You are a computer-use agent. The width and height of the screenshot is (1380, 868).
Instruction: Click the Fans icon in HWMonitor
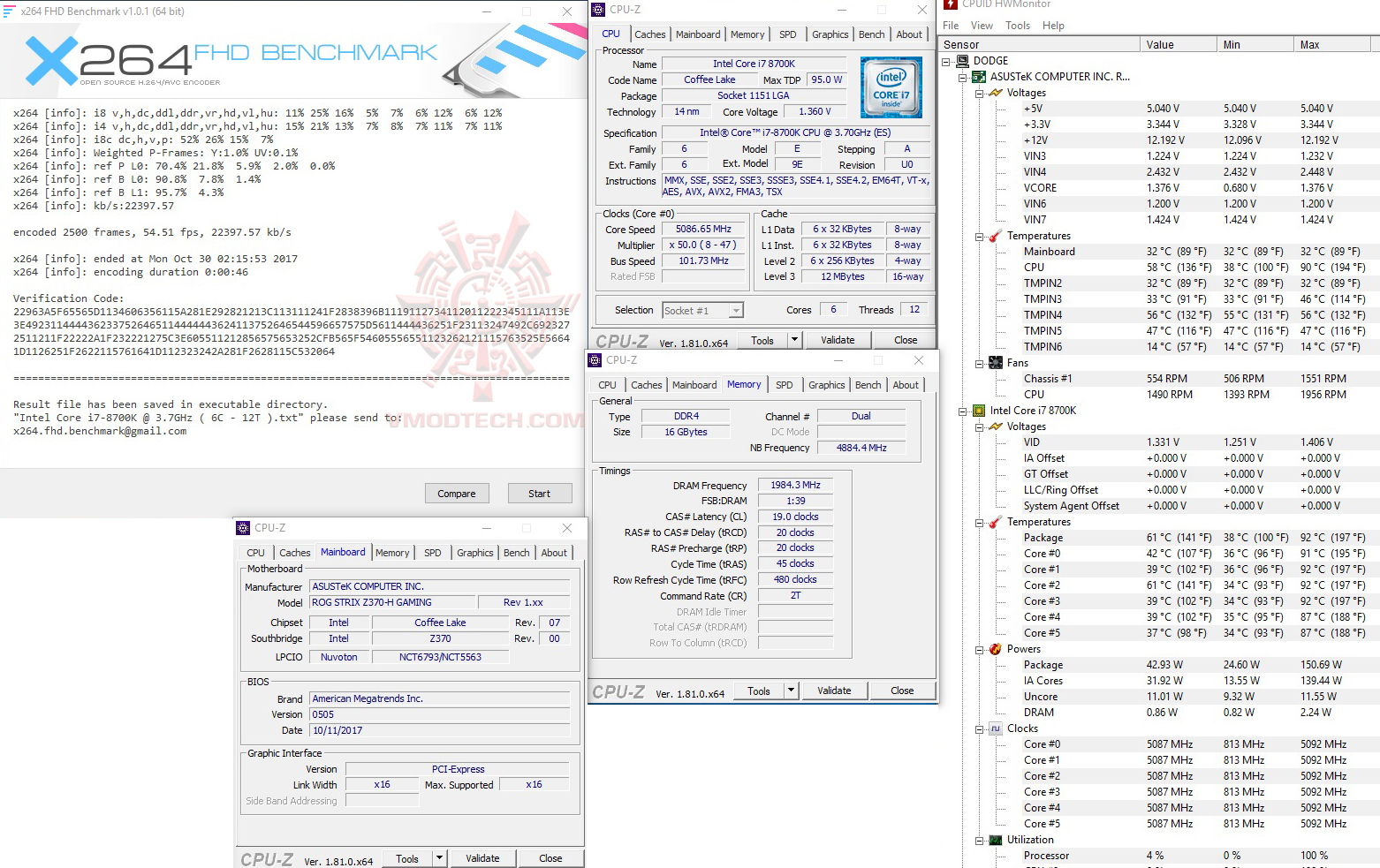[x=995, y=362]
